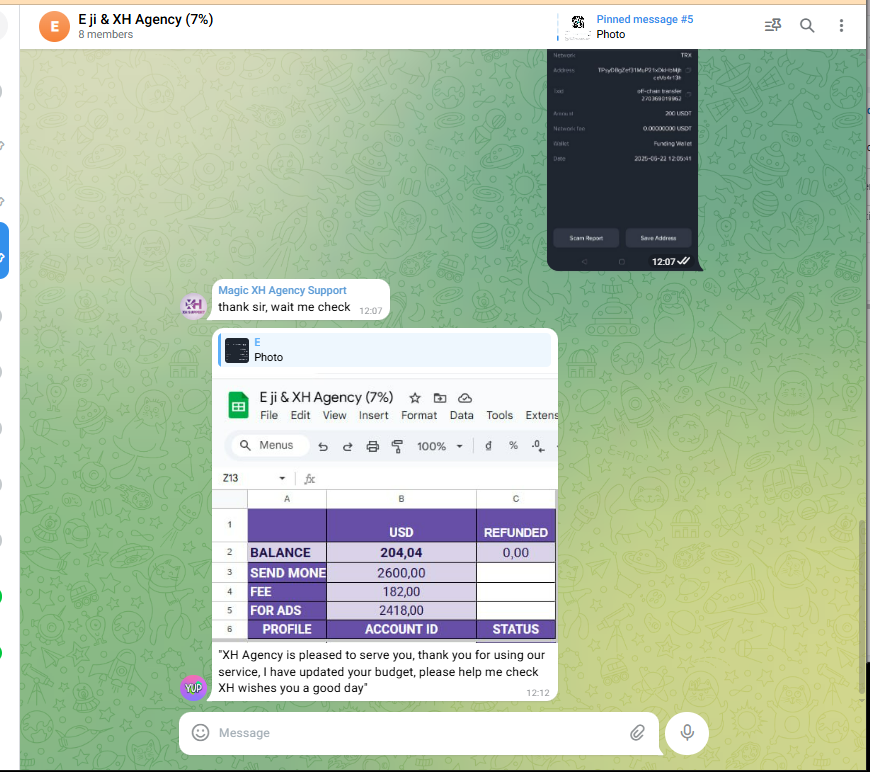Open search in this chat

pyautogui.click(x=807, y=26)
